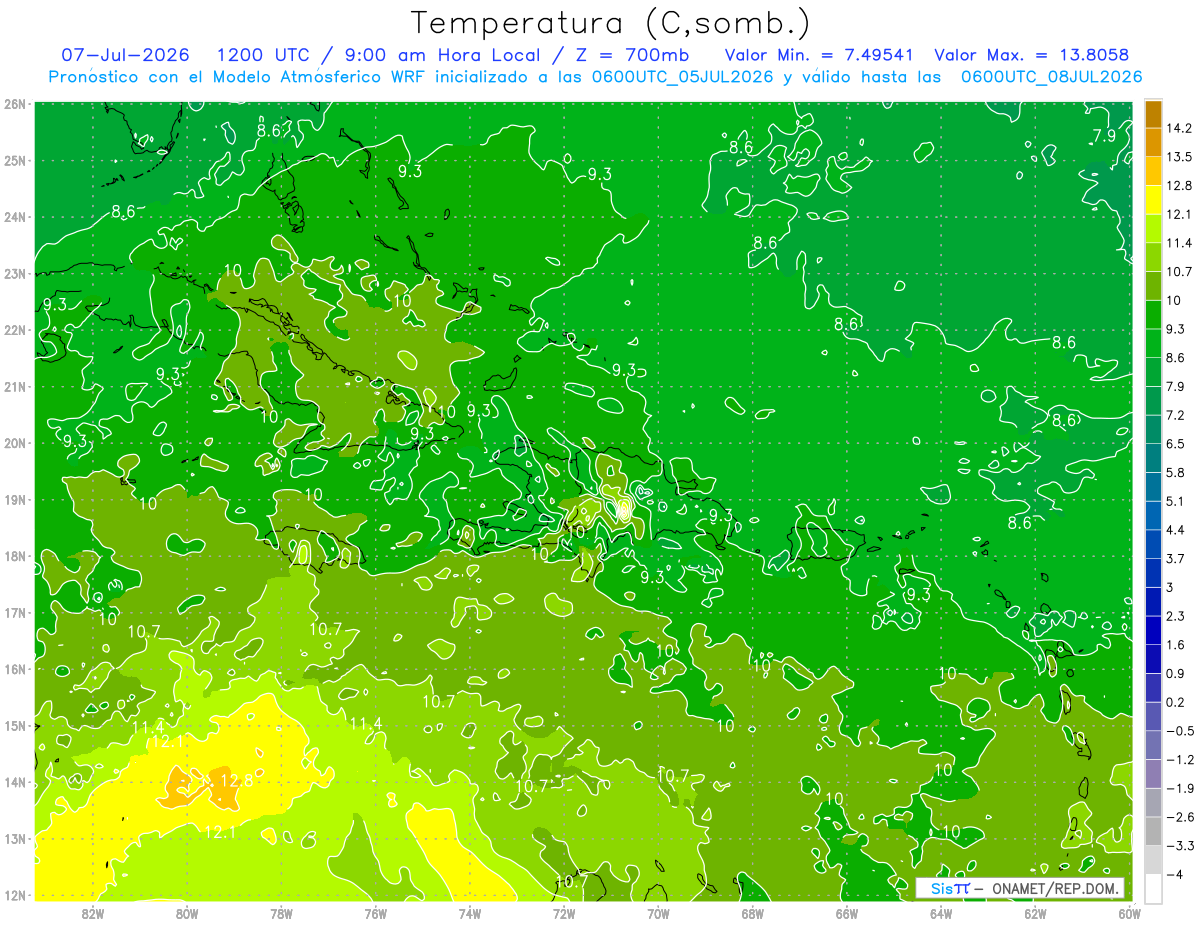Click valid-until time '0600UTC_08JUL2026'
This screenshot has width=1200, height=927.
click(1051, 76)
